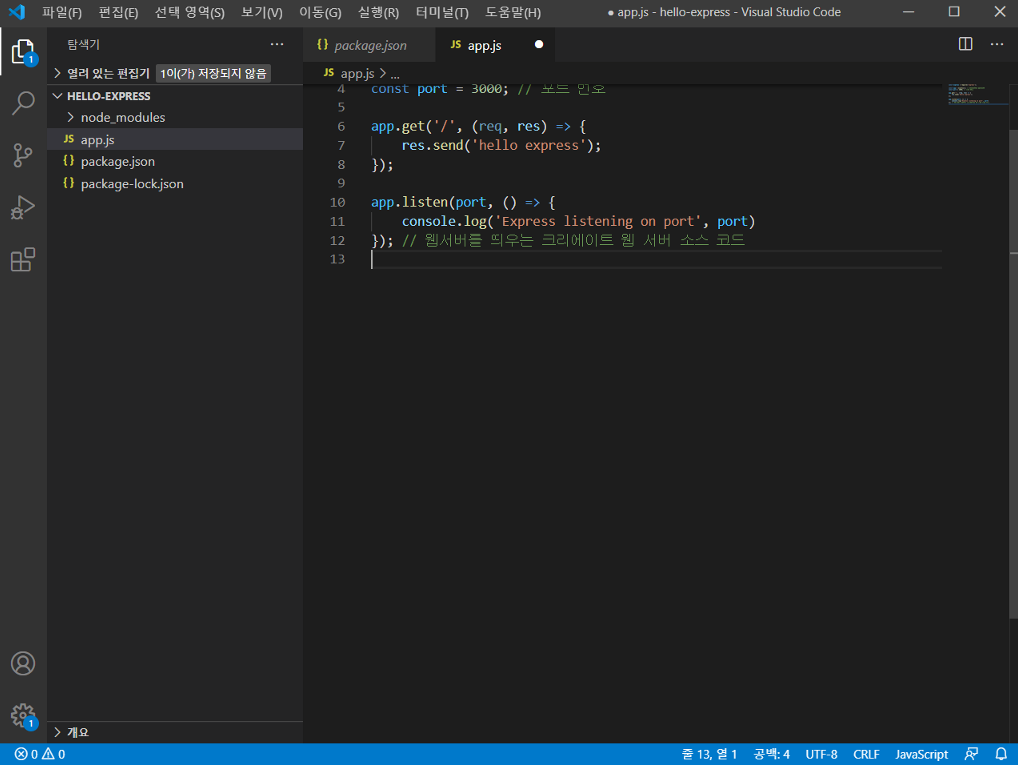1018x765 pixels.
Task: Open the 보기(V) menu
Action: click(262, 12)
